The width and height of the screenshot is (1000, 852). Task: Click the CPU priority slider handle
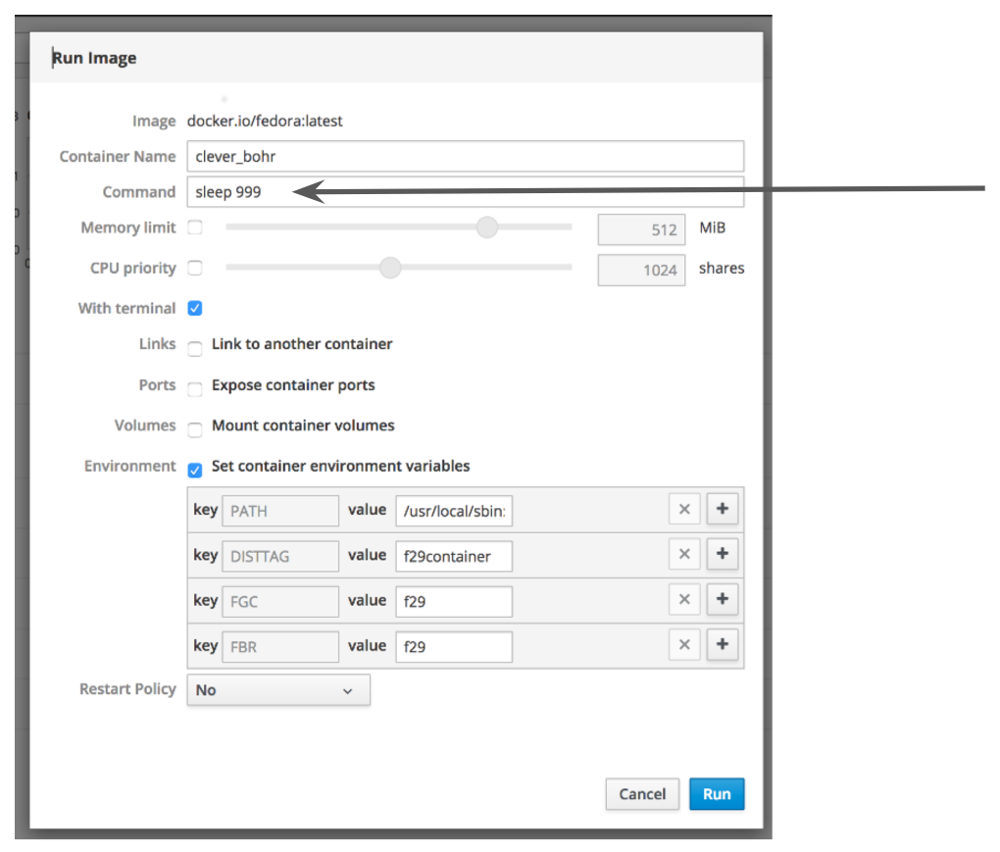tap(390, 267)
